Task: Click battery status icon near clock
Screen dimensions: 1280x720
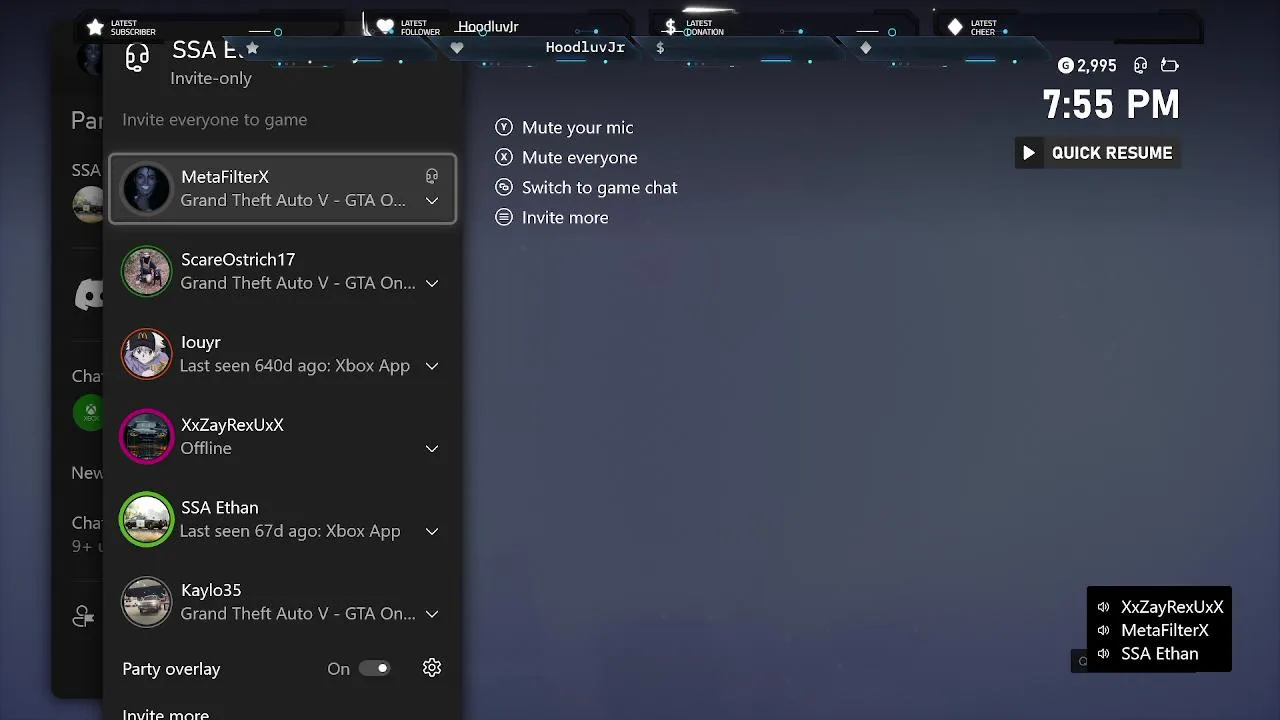Action: click(1169, 66)
